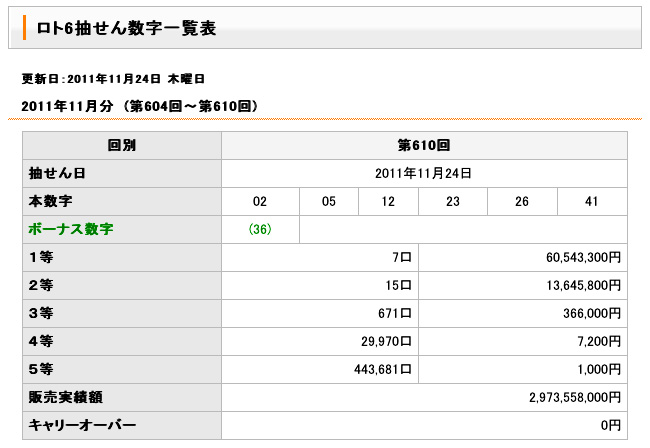The width and height of the screenshot is (650, 448).
Task: Click the ロト6抽せん数字一覧表 heading
Action: pos(126,28)
